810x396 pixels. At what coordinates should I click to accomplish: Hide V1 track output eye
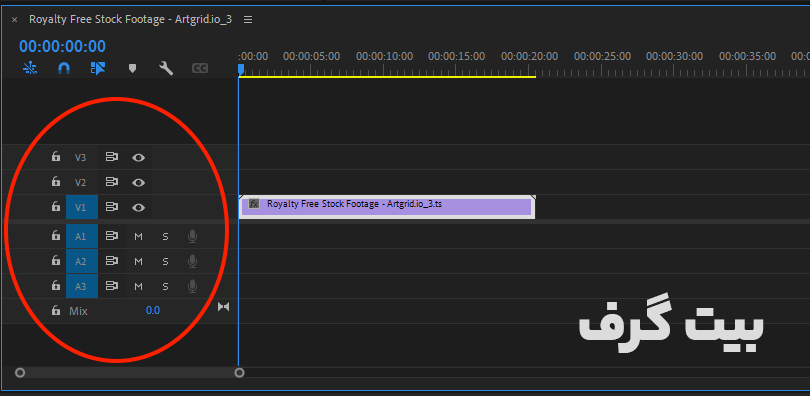[x=138, y=208]
